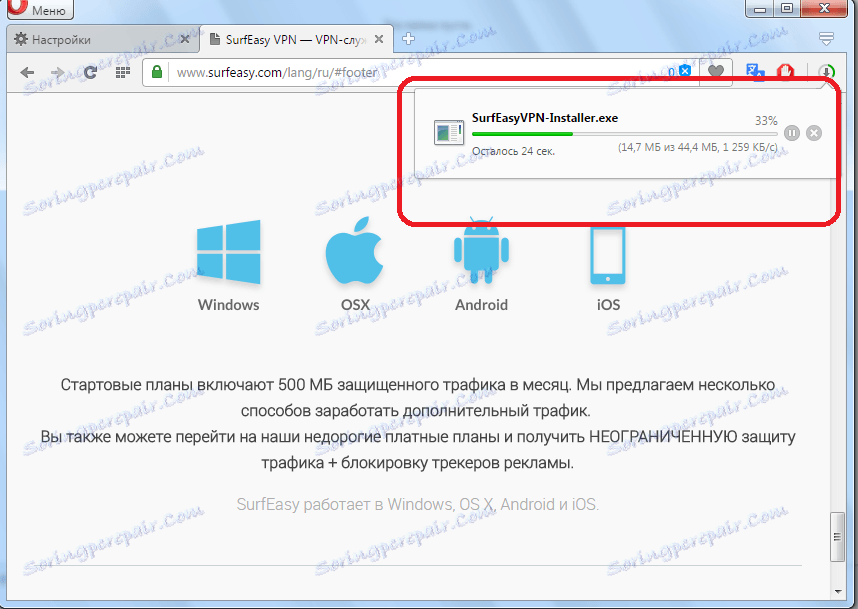This screenshot has width=858, height=609.
Task: Click the red hand ad-blocker icon
Action: point(785,70)
